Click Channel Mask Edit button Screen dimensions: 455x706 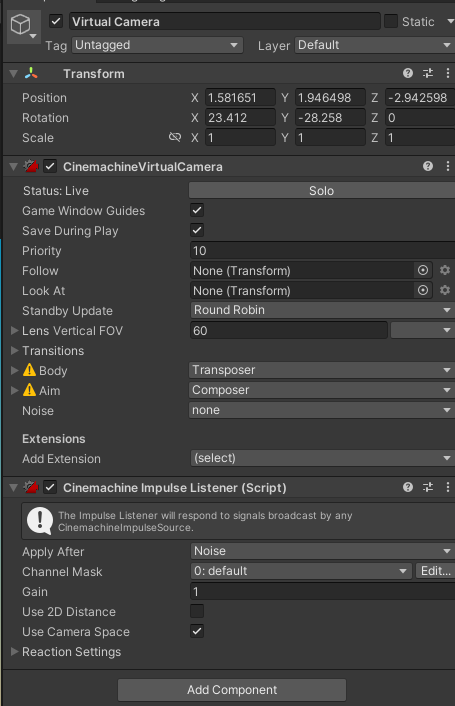(435, 571)
